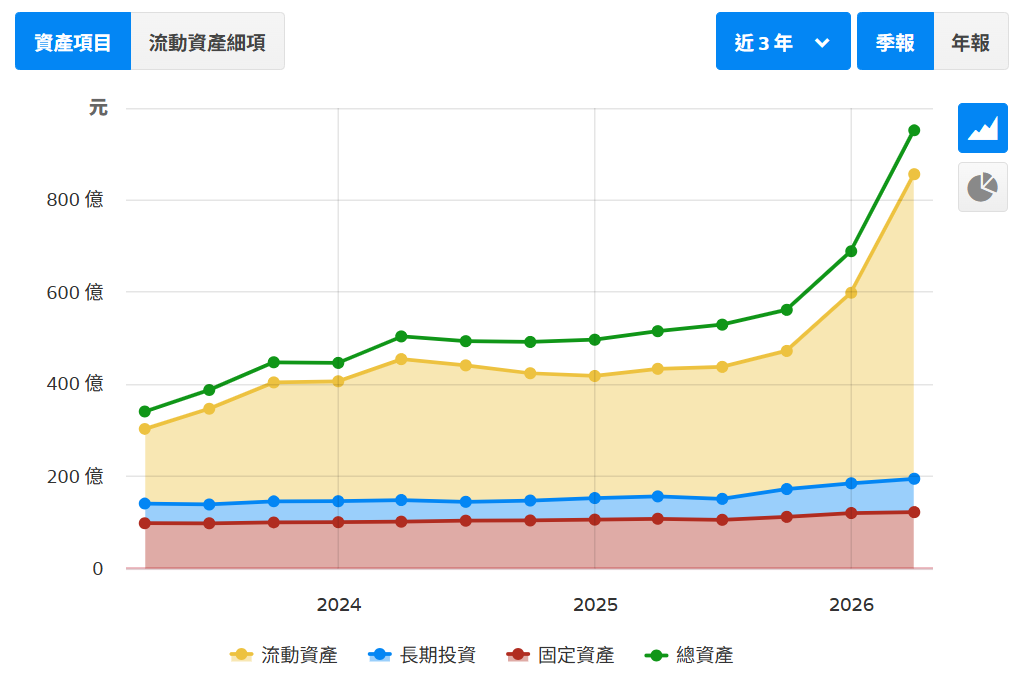Select the 2026 green 總資產 point
1018x682 pixels.
point(850,251)
